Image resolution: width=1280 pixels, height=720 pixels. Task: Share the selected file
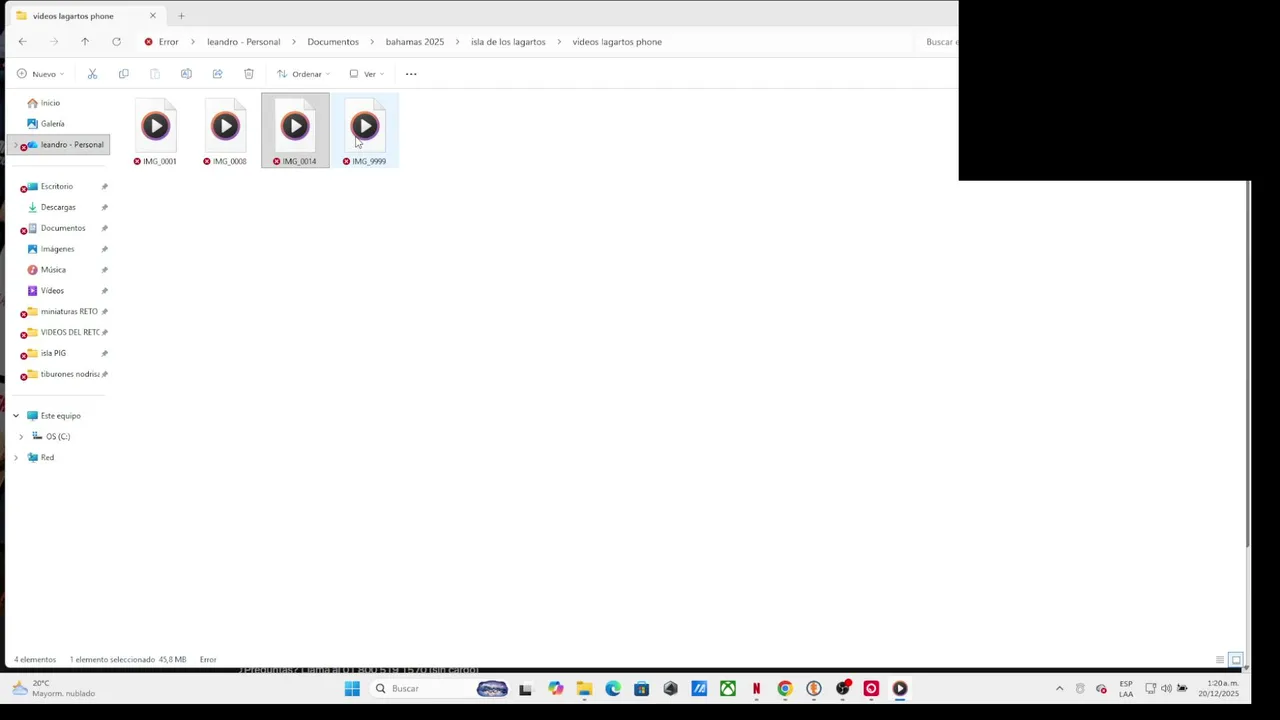(x=217, y=74)
